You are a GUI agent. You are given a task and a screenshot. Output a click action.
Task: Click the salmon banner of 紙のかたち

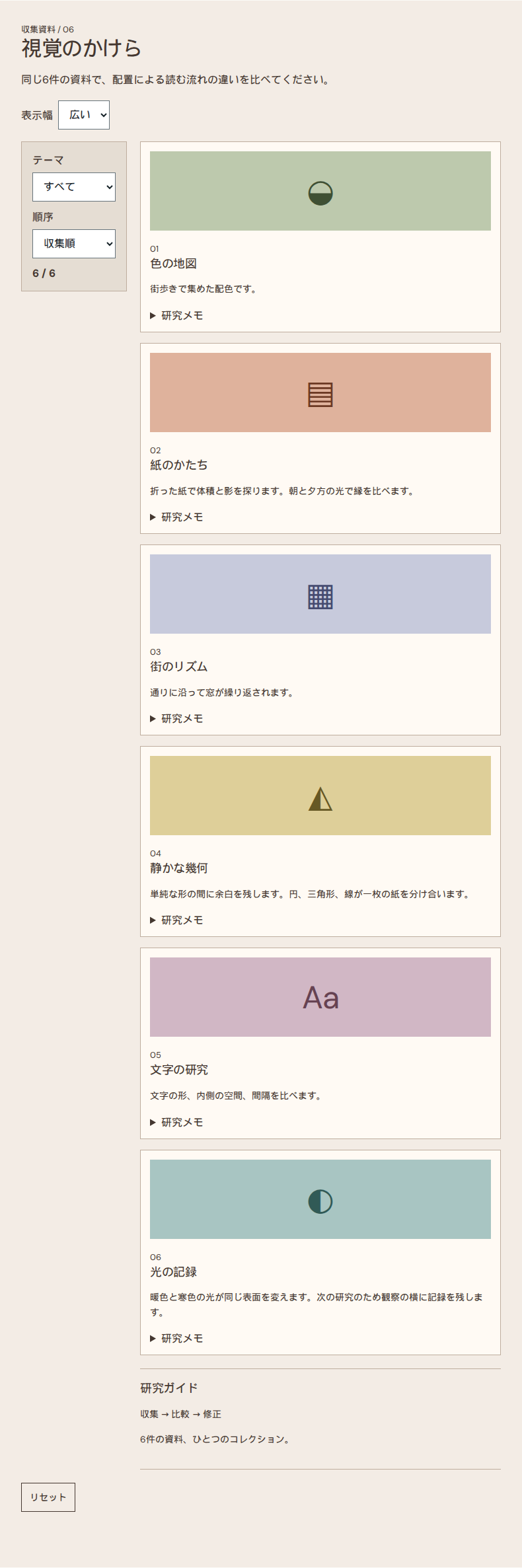point(320,392)
